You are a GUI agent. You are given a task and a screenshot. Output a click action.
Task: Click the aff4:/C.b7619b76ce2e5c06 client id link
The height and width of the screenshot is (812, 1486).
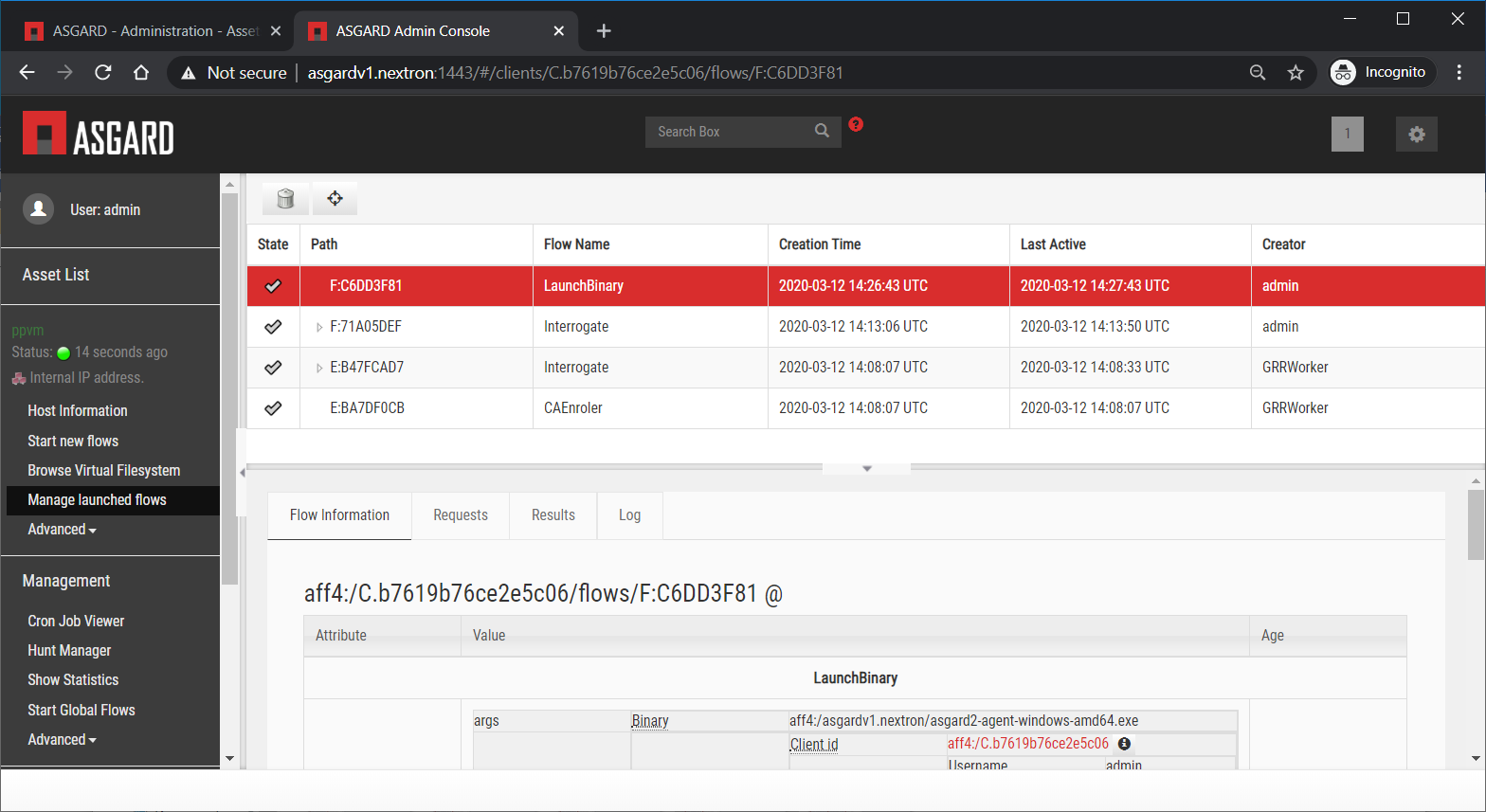click(x=1028, y=744)
